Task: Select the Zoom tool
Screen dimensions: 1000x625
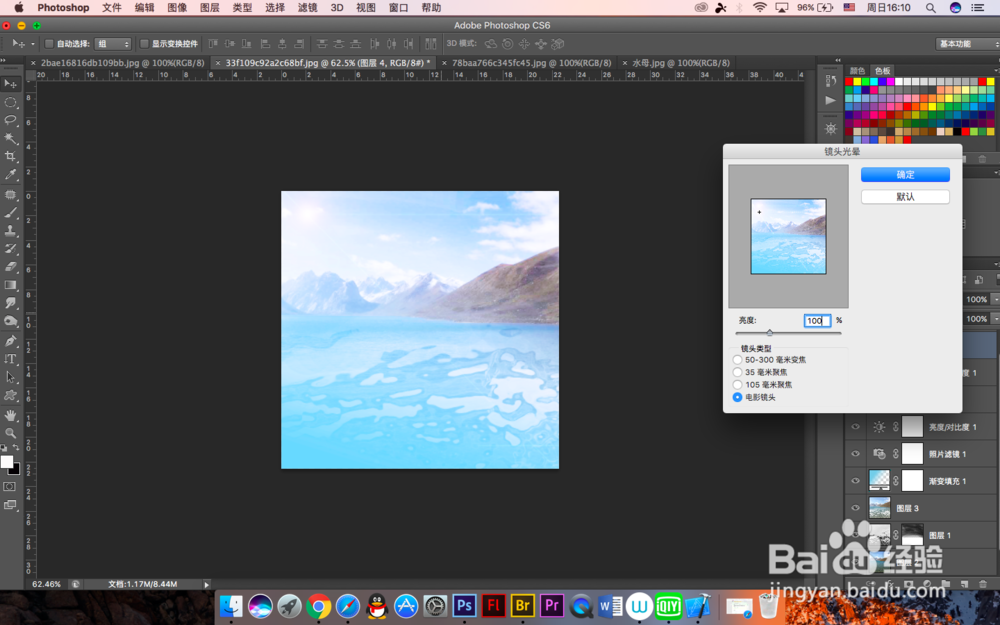Action: click(x=10, y=433)
